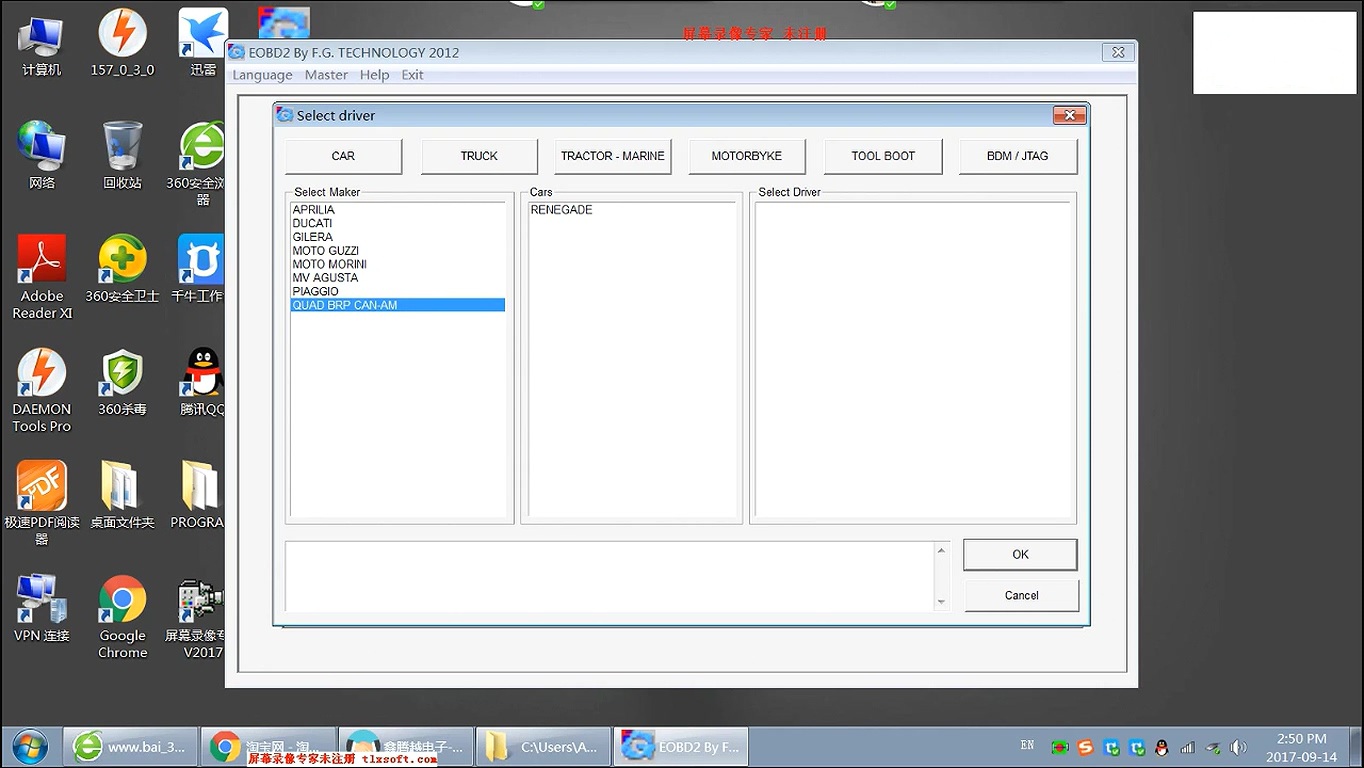Open the 极速PDF阅读器 desktop shortcut
This screenshot has height=768, width=1364.
pyautogui.click(x=42, y=503)
